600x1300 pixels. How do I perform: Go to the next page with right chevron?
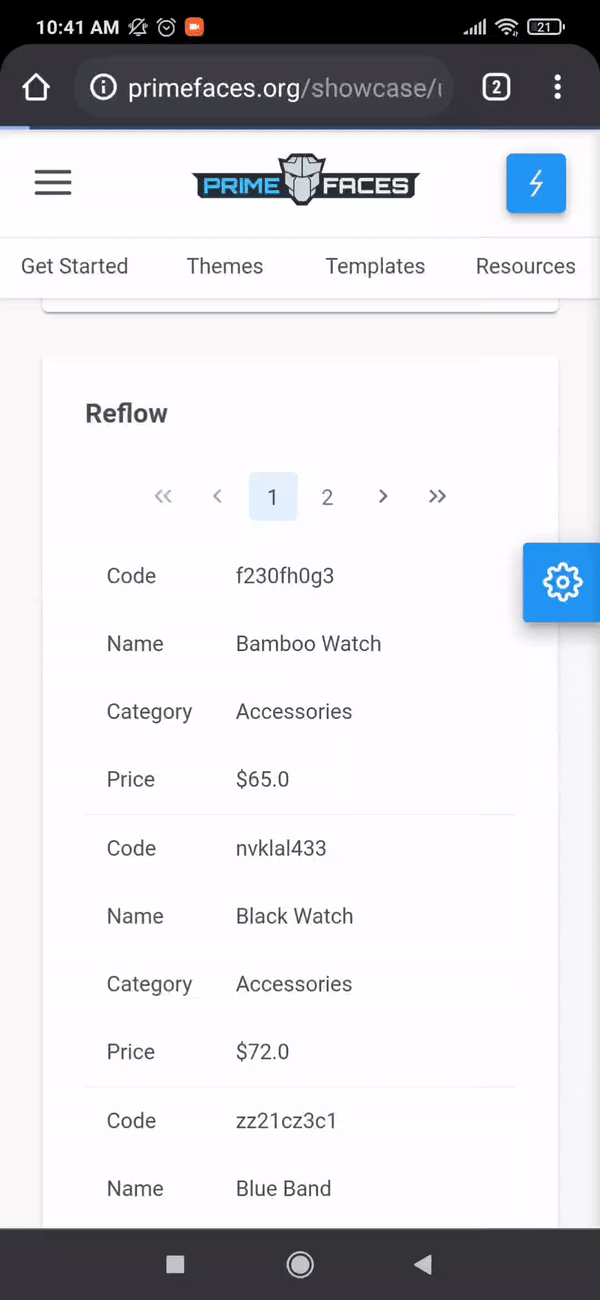(x=383, y=496)
